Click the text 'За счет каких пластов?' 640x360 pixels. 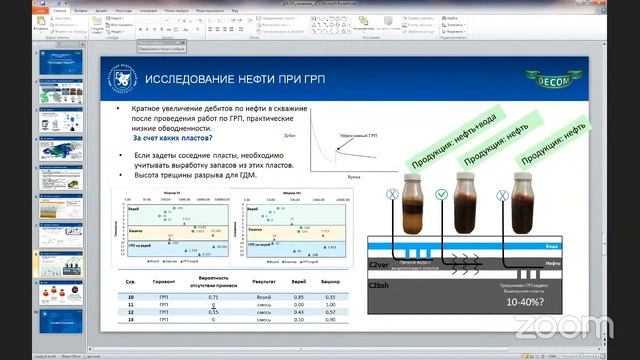(173, 138)
